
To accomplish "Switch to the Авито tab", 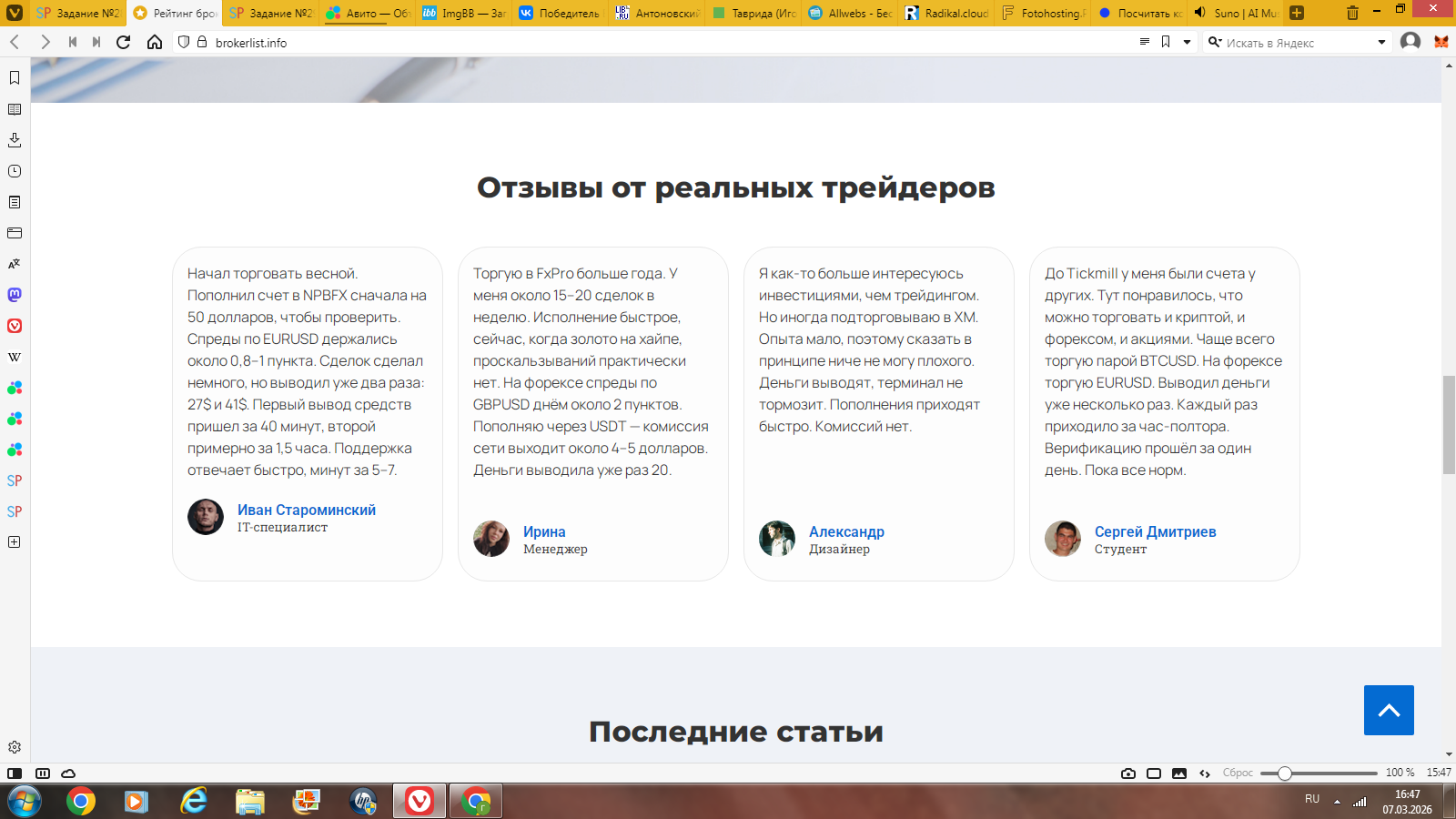I will point(368,13).
